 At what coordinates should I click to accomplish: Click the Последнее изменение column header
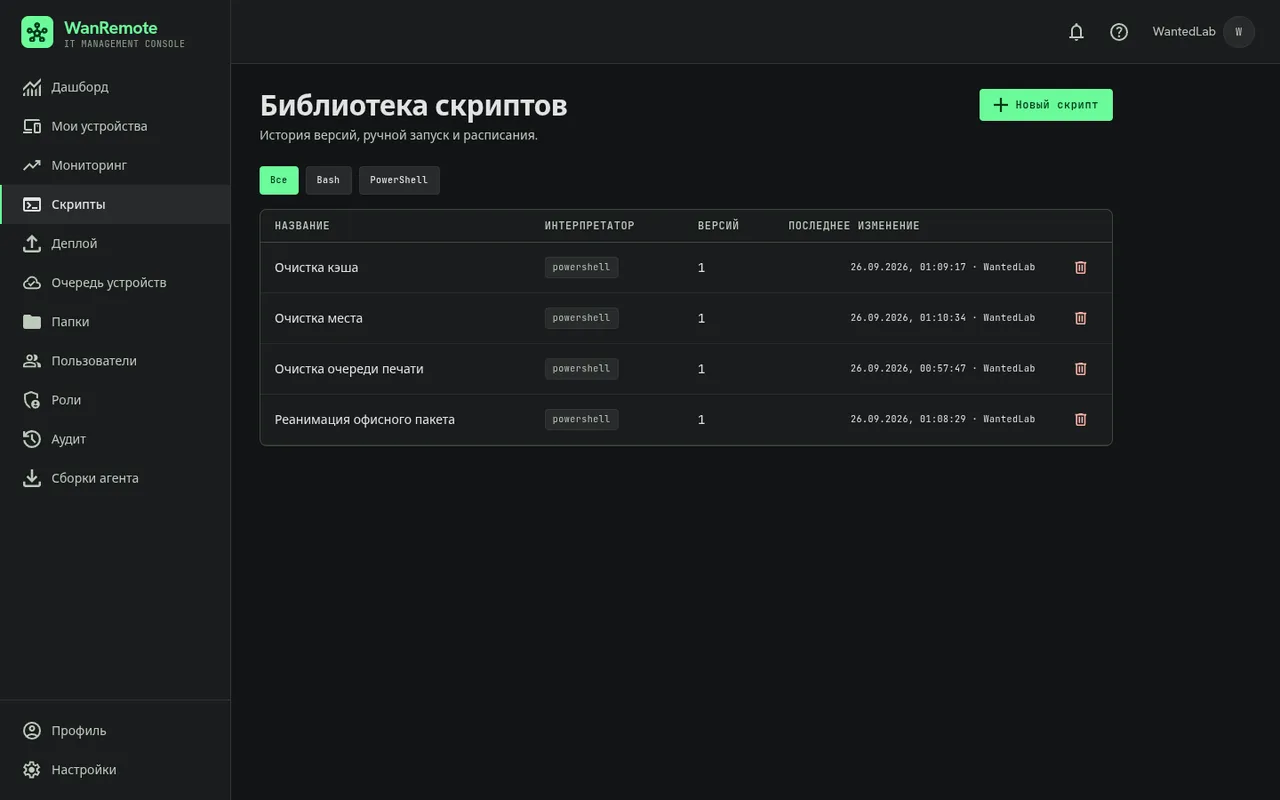pos(854,226)
